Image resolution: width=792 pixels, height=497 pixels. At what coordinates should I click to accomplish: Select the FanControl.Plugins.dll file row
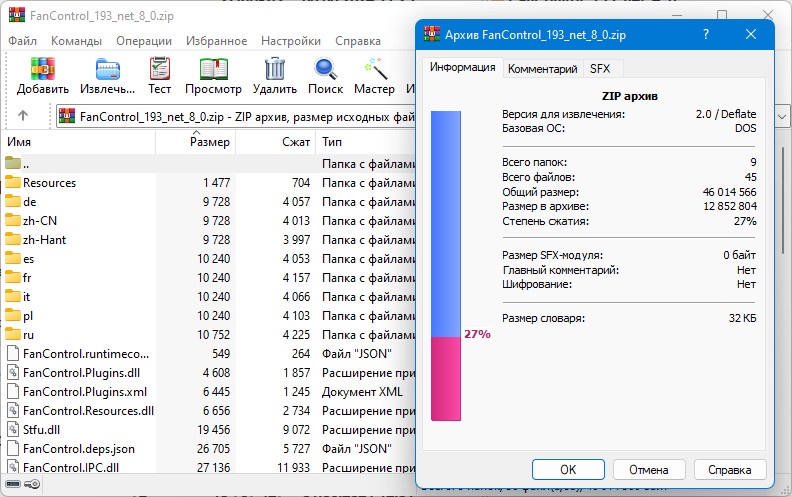pos(209,373)
